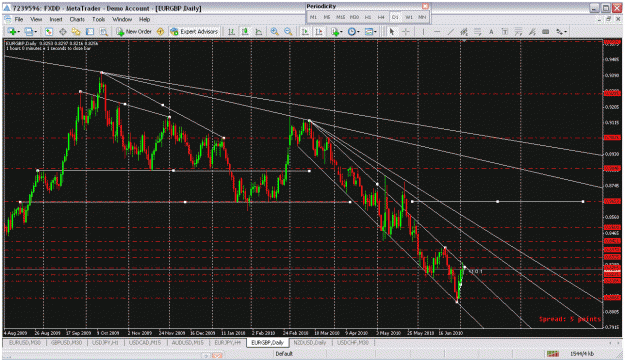The width and height of the screenshot is (625, 360).
Task: Switch periodicity to MN
Action: coord(422,17)
